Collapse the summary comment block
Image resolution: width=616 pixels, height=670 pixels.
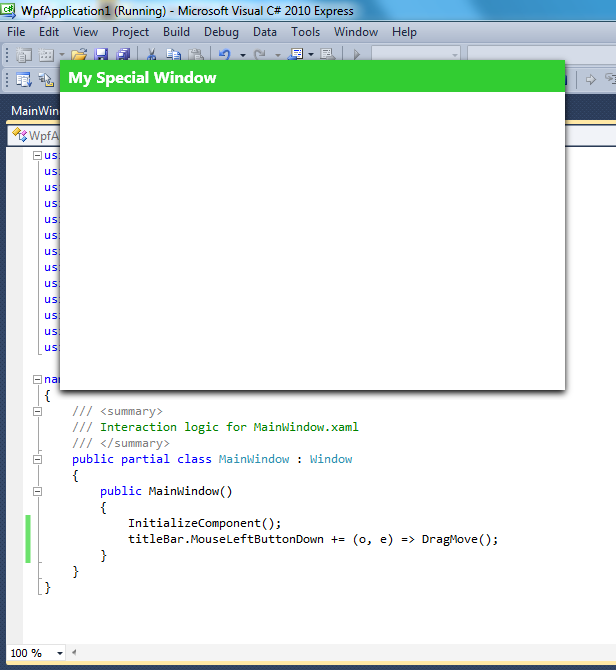[x=38, y=411]
